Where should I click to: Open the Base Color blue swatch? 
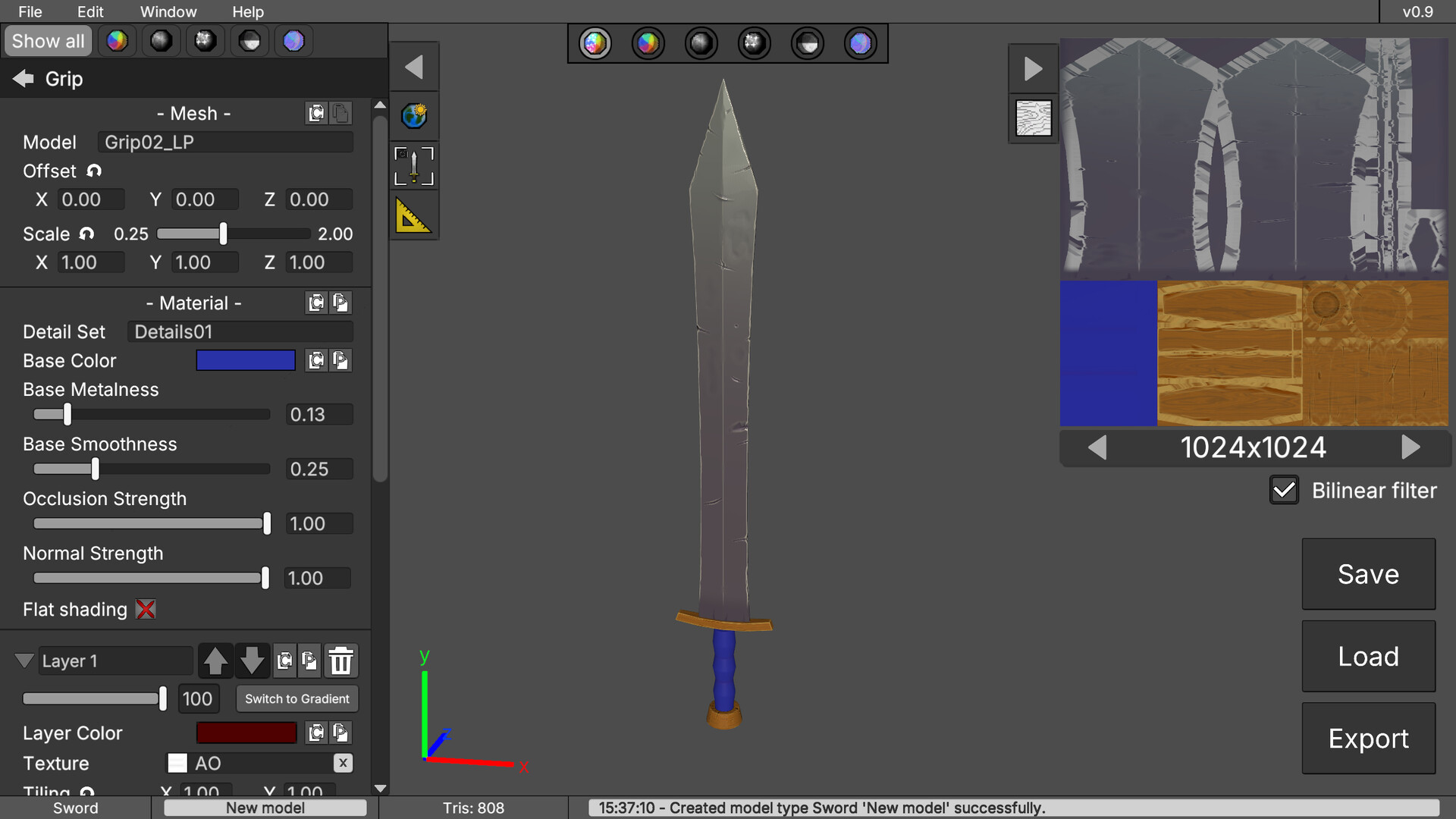246,360
